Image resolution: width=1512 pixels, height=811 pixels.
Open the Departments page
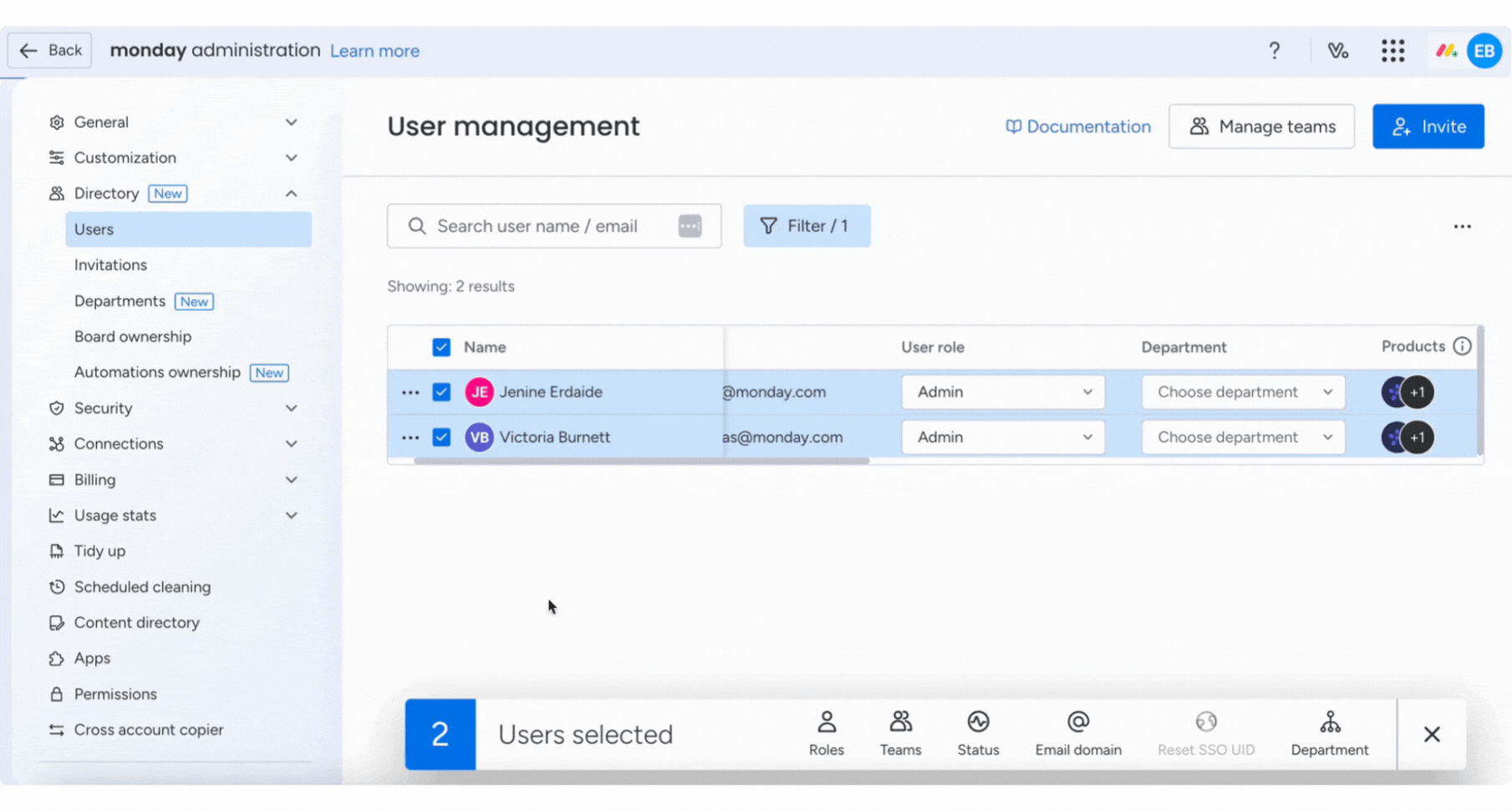120,301
